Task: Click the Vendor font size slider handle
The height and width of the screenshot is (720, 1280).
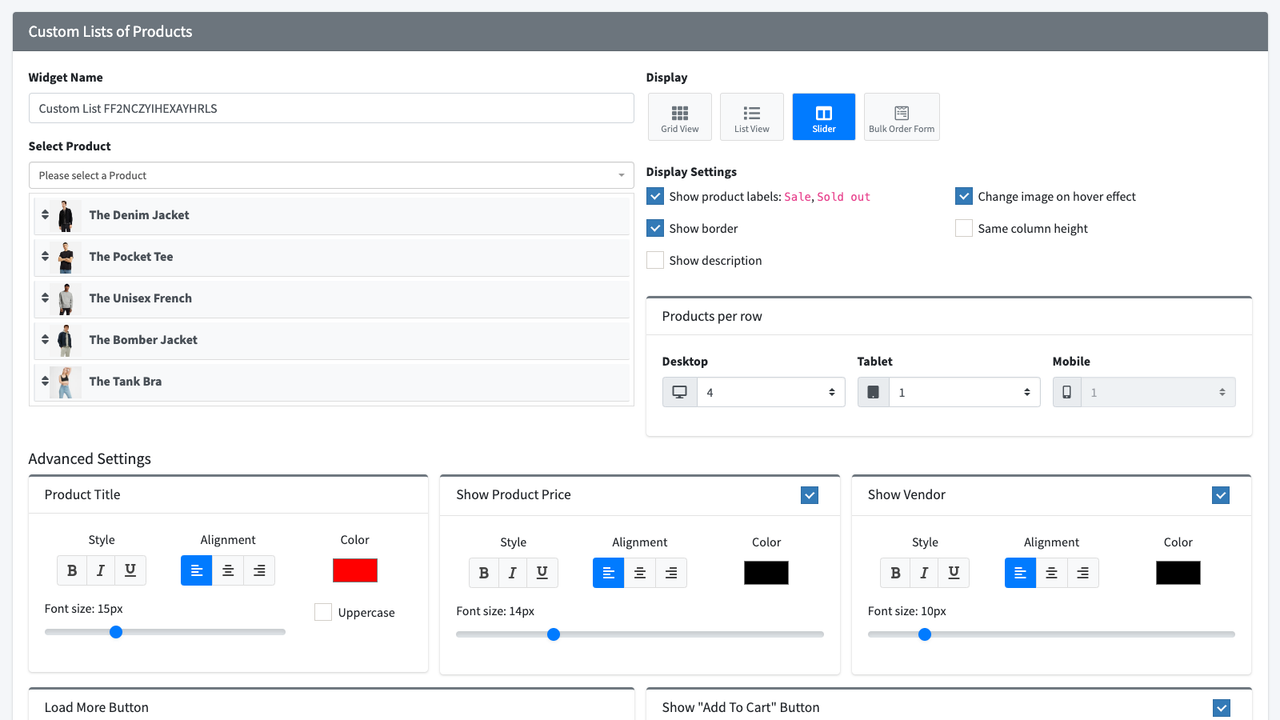Action: [925, 634]
